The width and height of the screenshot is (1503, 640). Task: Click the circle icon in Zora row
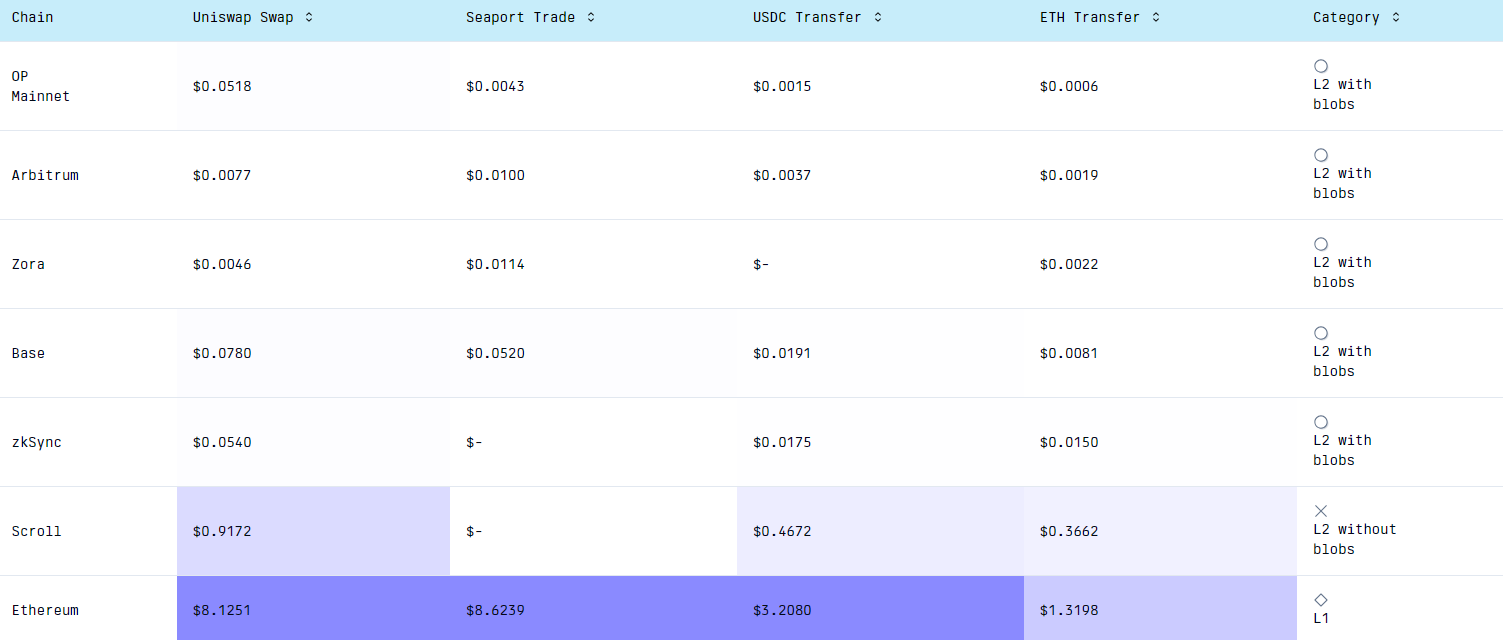[1320, 244]
